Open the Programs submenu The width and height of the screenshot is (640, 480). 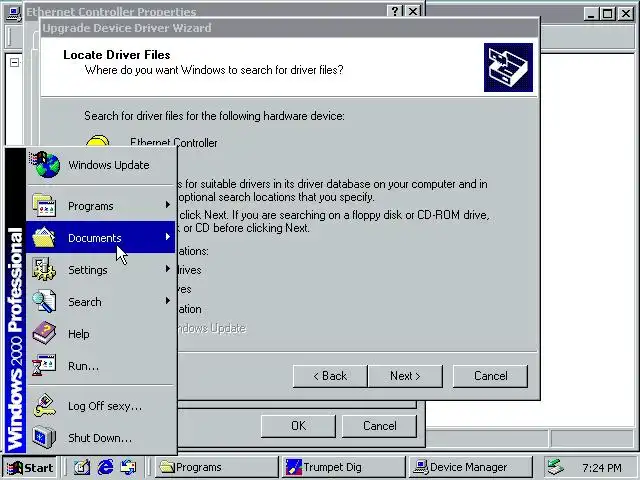[x=101, y=206]
